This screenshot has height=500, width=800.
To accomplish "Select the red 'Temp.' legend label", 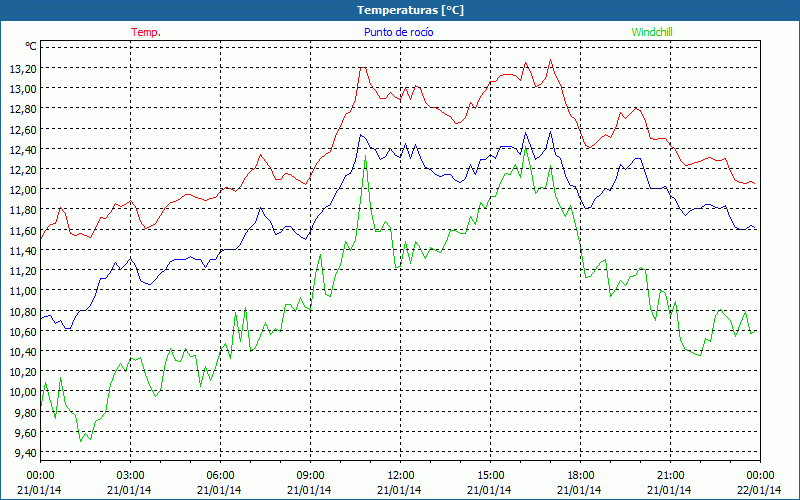I will pyautogui.click(x=146, y=32).
